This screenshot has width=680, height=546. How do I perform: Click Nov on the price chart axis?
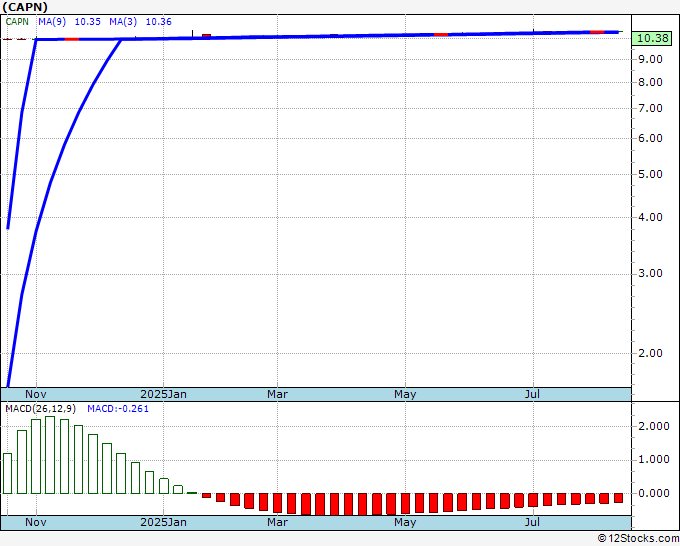tap(36, 394)
